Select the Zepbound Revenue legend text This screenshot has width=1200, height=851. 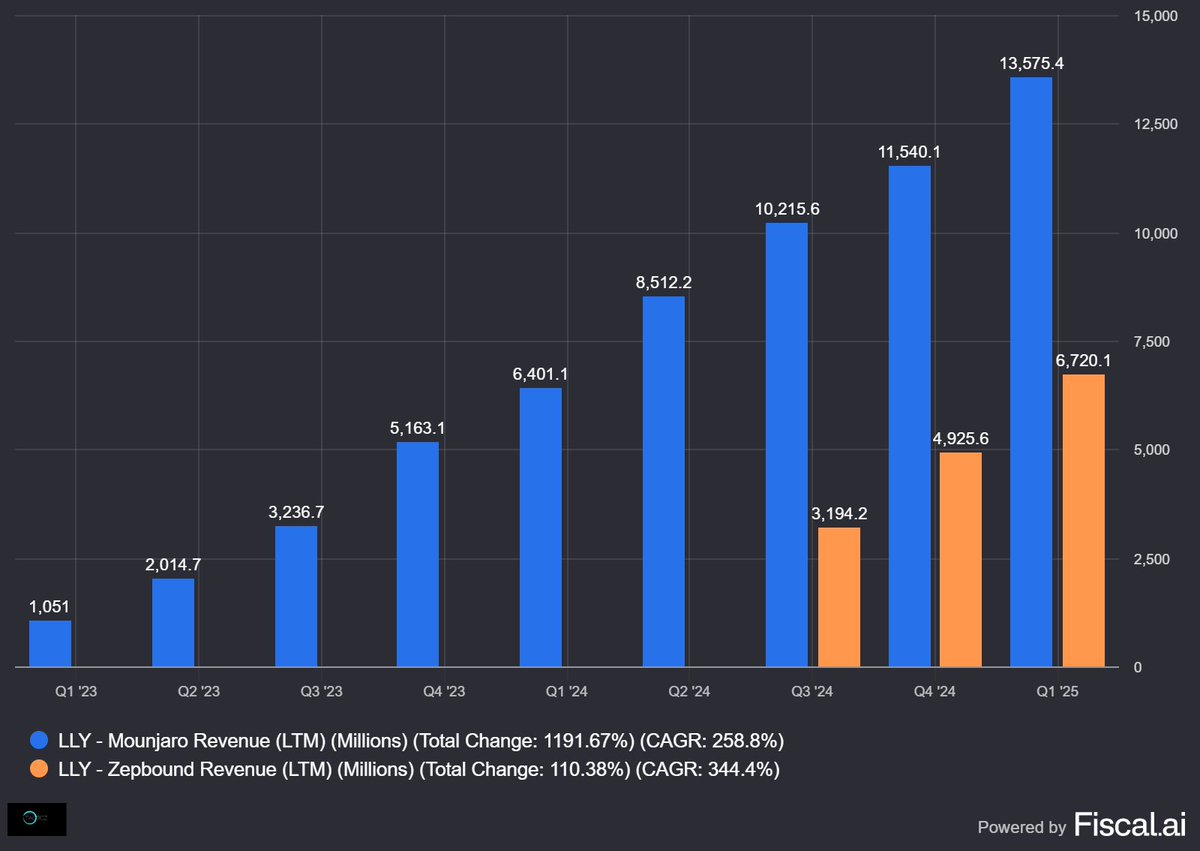pos(419,769)
